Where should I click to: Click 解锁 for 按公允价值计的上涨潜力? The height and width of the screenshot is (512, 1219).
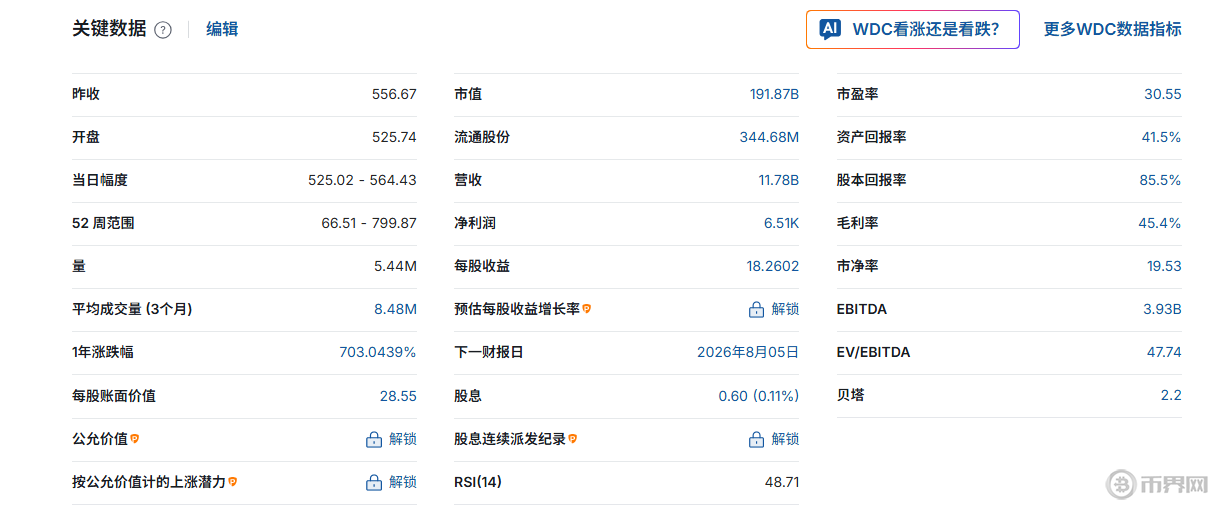pyautogui.click(x=403, y=481)
